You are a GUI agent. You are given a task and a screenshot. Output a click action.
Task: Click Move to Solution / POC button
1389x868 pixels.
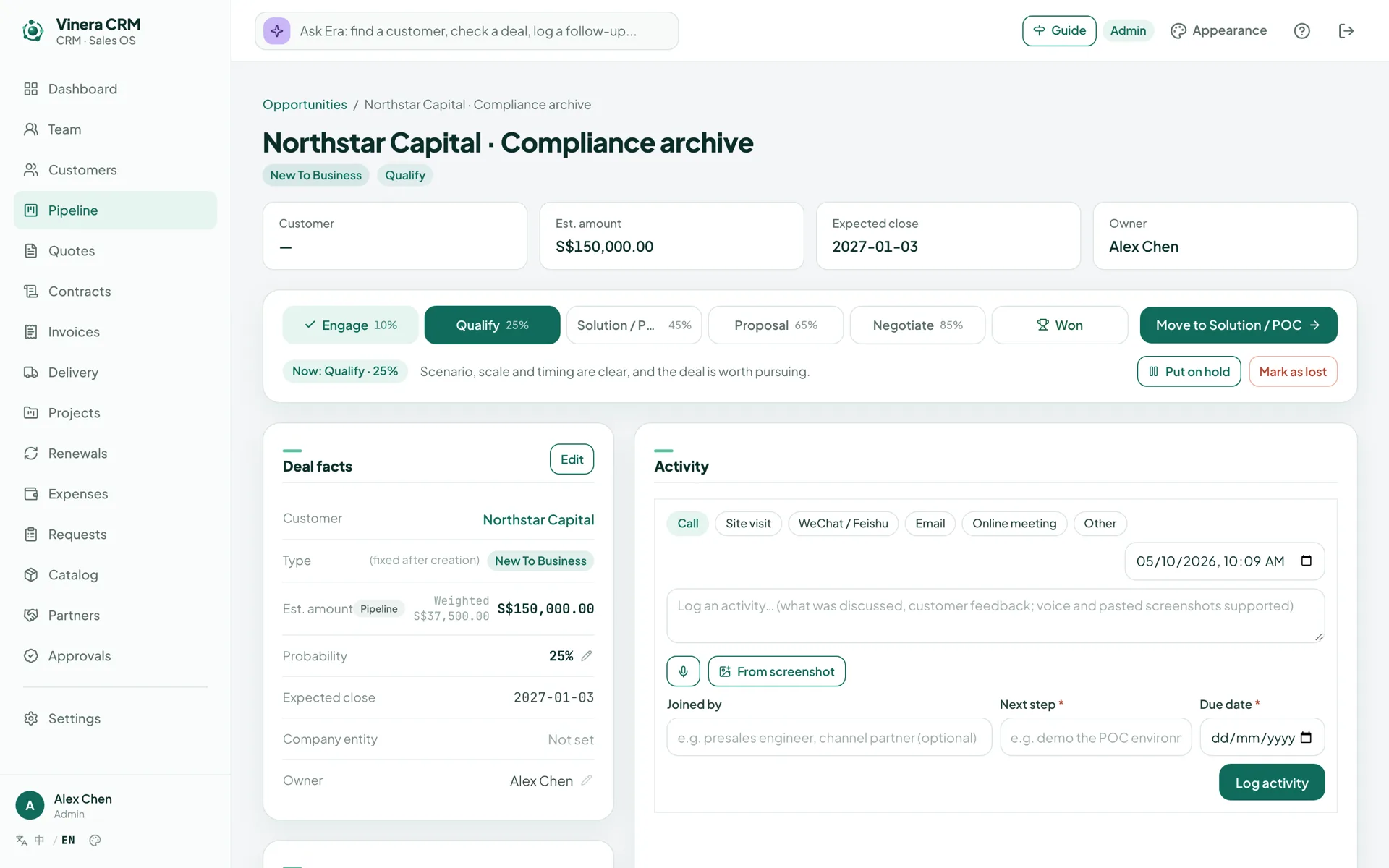tap(1238, 325)
